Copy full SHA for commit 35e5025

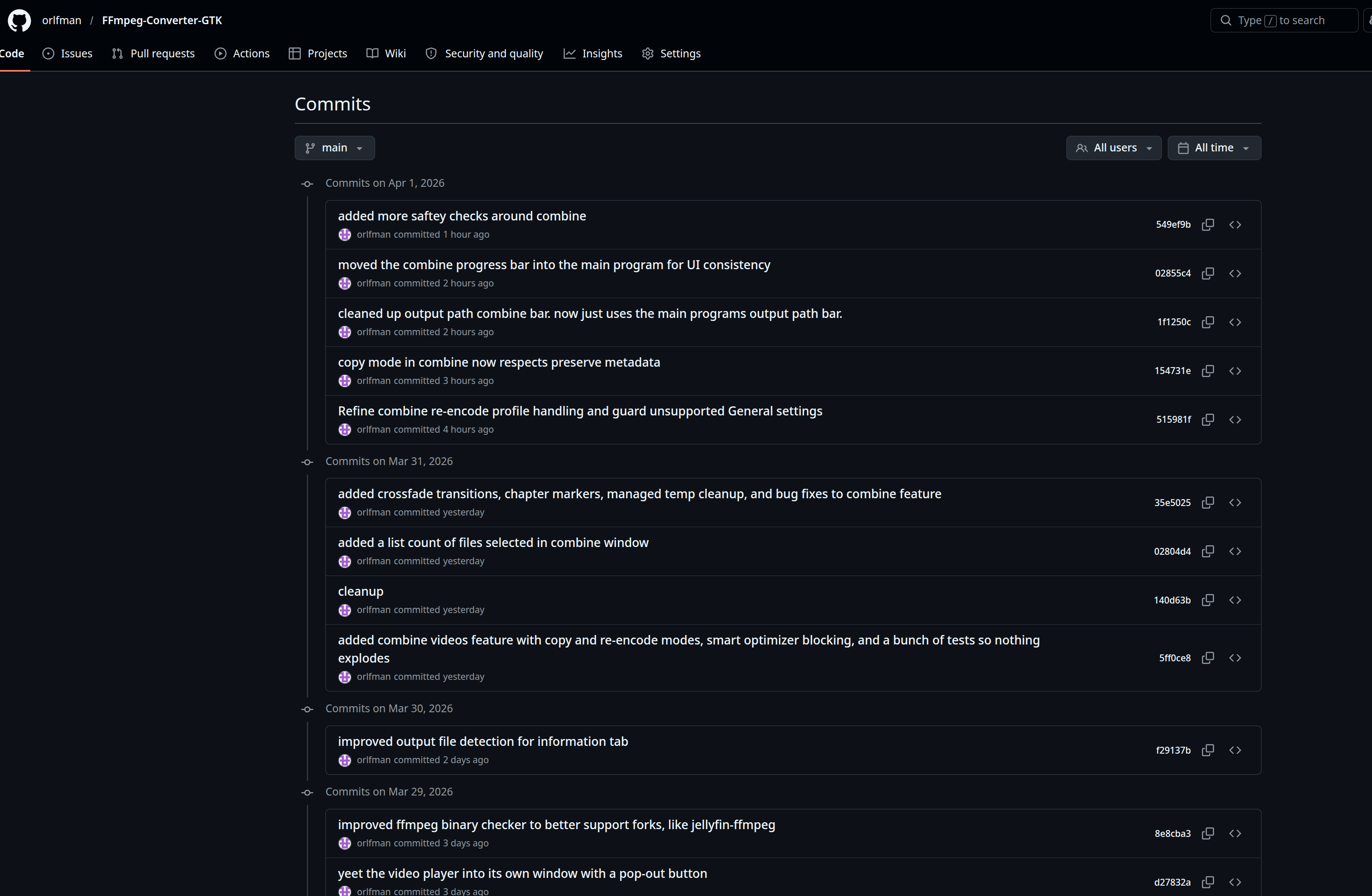[x=1208, y=503]
